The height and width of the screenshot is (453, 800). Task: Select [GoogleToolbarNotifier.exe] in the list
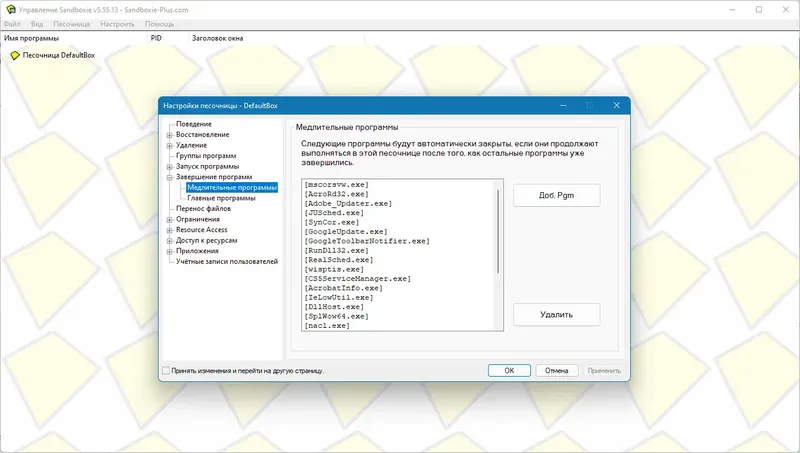click(367, 241)
